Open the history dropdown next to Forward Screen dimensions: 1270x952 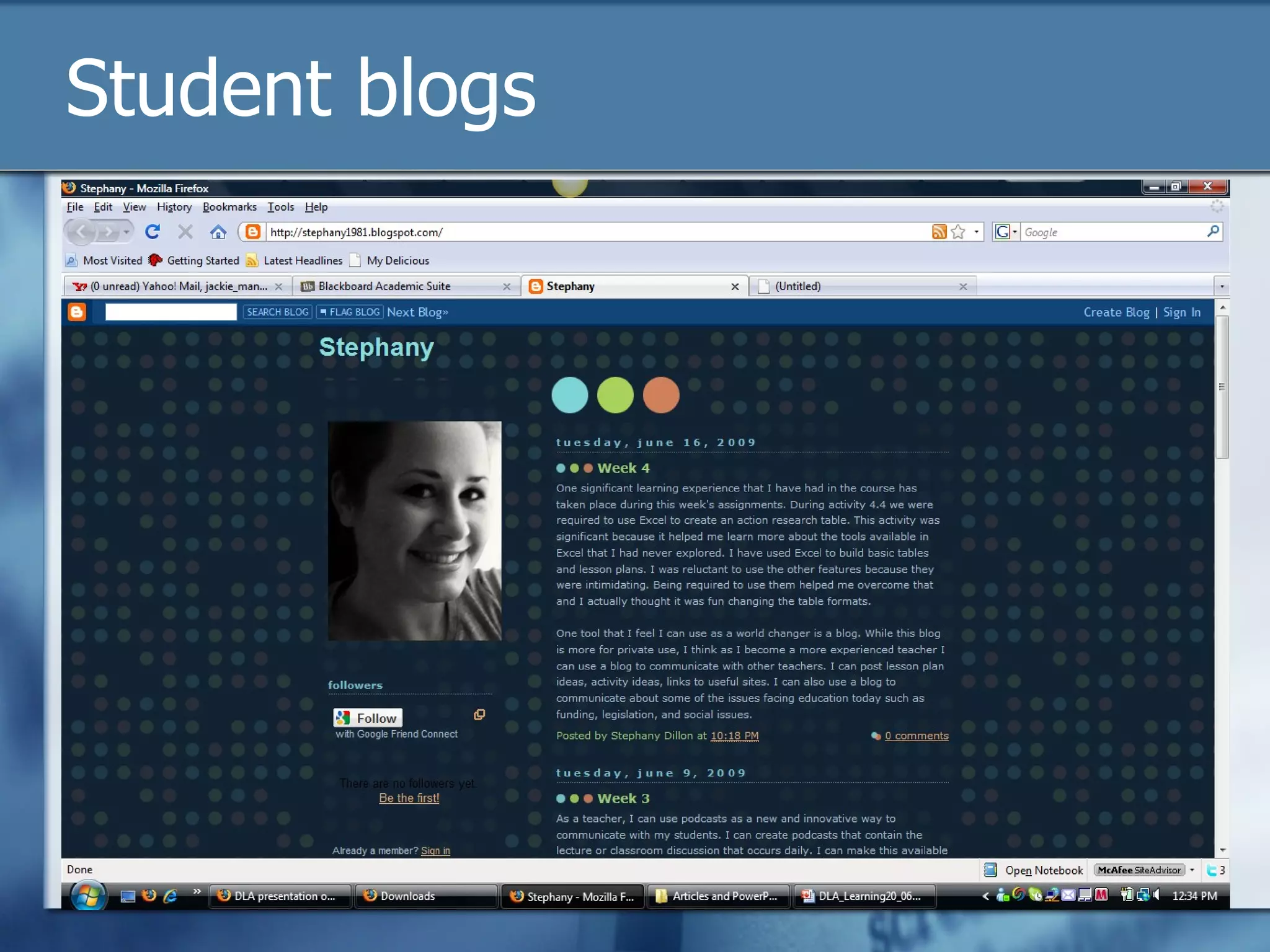coord(127,232)
